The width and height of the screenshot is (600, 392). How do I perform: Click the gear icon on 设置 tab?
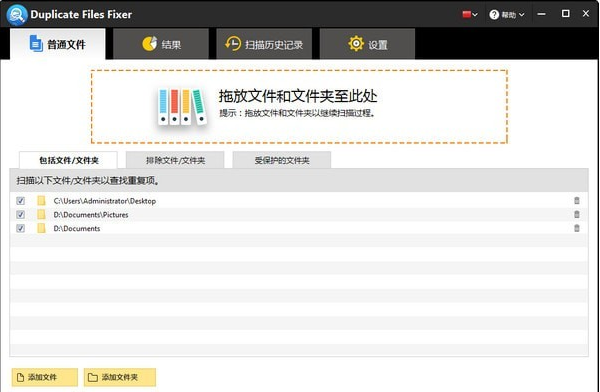pyautogui.click(x=356, y=44)
